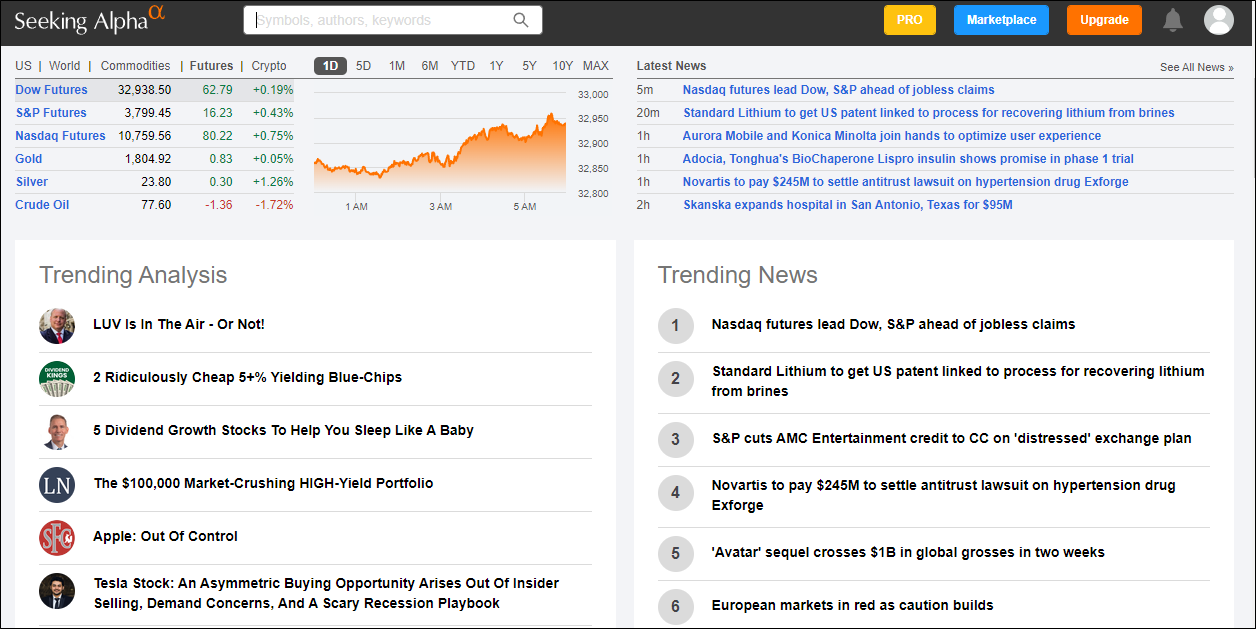Select the 5D chart range
1256x629 pixels.
[364, 66]
